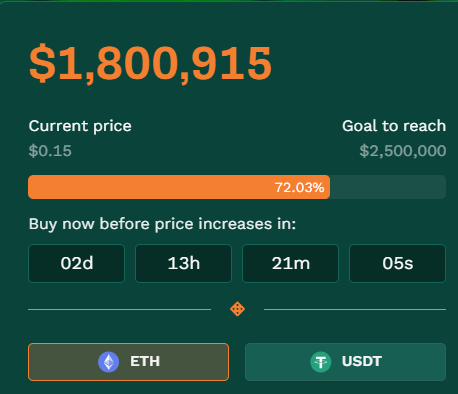
Task: Click the orange diamond divider icon
Action: point(237,309)
